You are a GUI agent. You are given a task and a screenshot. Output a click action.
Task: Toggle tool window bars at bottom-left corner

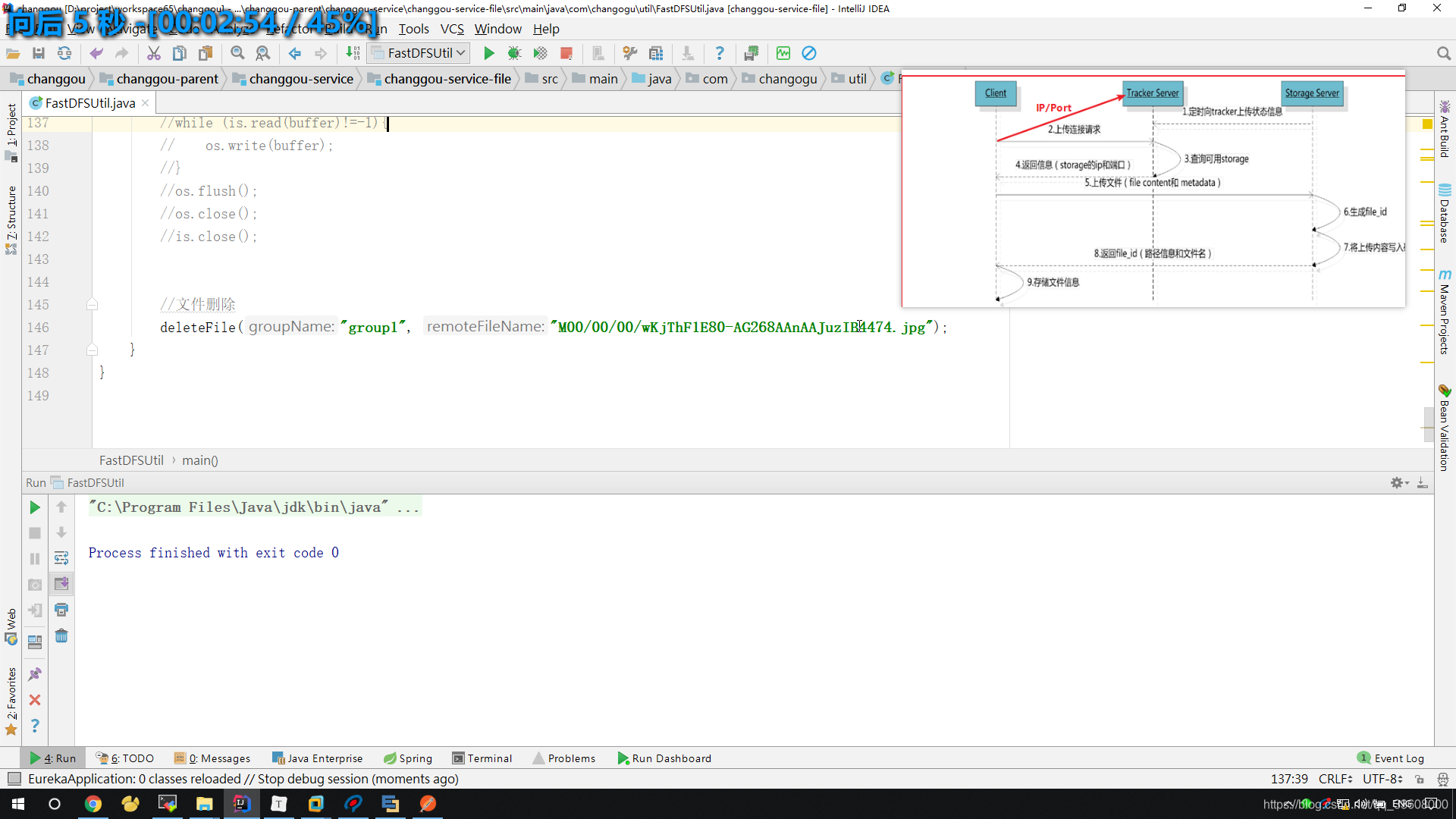(14, 779)
